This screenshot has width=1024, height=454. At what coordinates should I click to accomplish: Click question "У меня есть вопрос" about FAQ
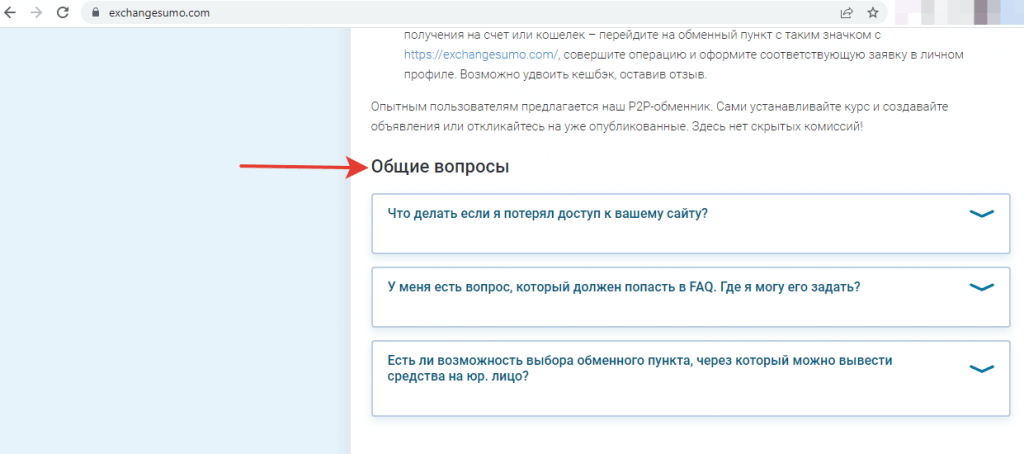pyautogui.click(x=623, y=286)
